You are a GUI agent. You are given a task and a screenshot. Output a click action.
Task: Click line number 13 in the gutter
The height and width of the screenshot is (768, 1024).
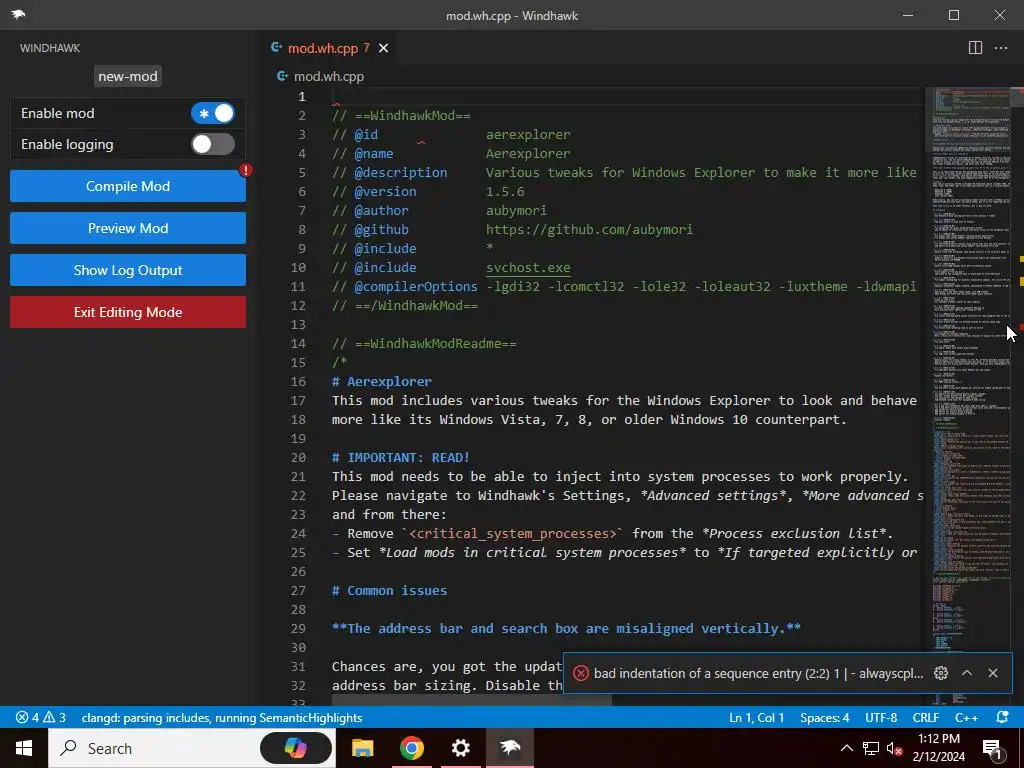coord(298,325)
